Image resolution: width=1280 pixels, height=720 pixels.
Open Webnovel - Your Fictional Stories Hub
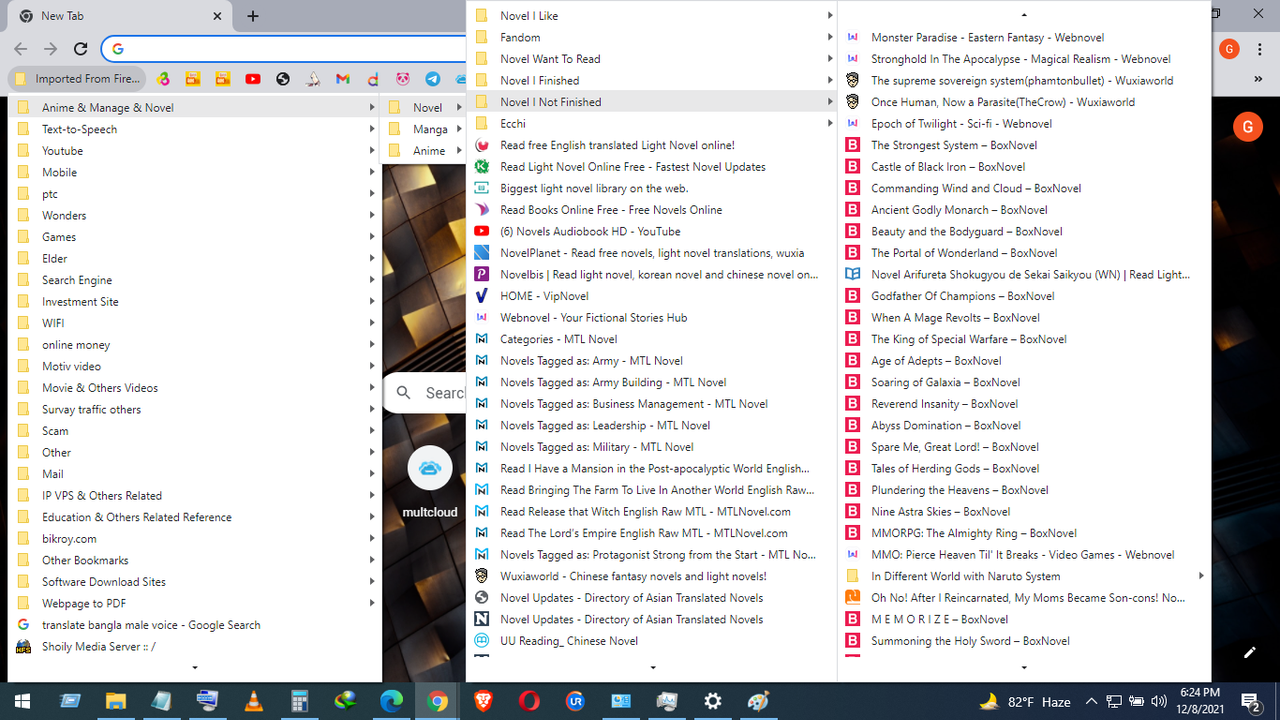click(653, 318)
